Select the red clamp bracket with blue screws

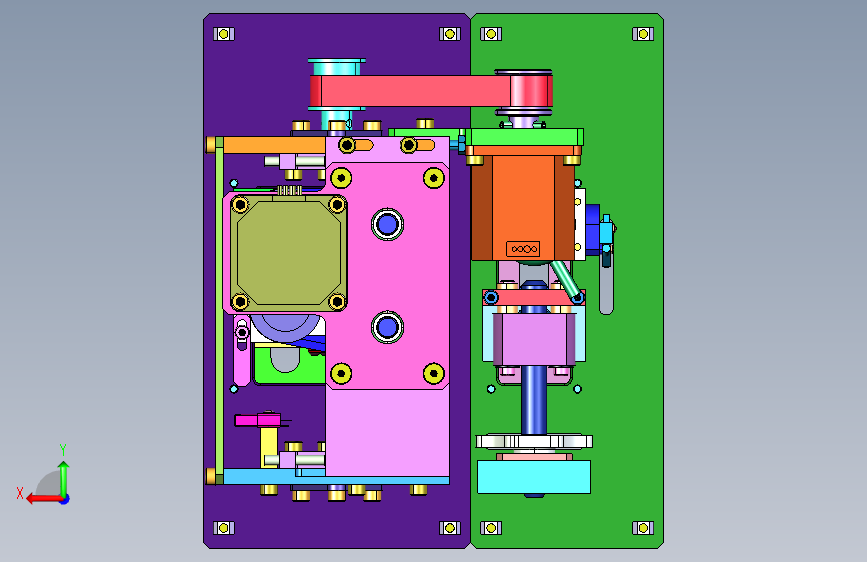click(x=534, y=298)
